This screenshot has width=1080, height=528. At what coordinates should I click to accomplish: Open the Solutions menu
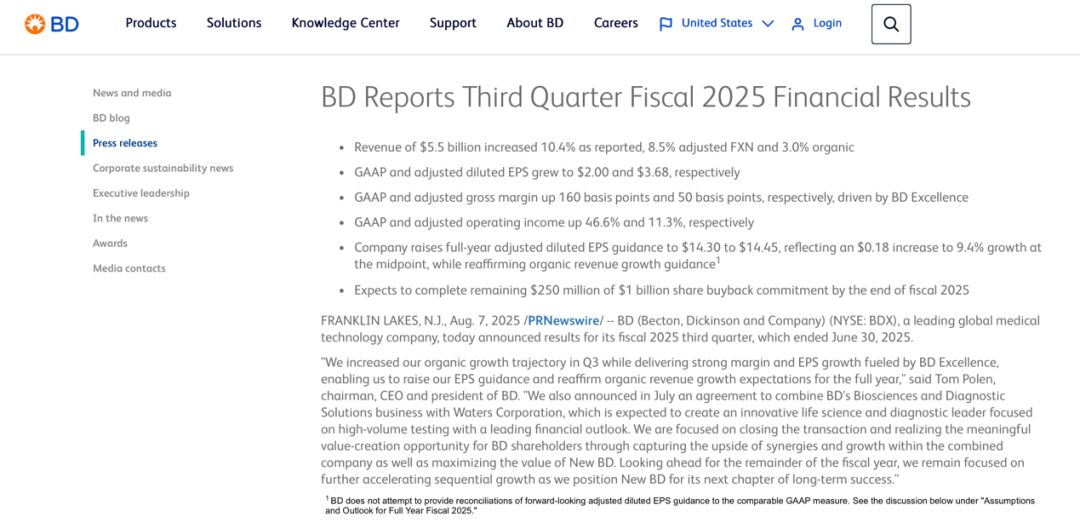234,23
